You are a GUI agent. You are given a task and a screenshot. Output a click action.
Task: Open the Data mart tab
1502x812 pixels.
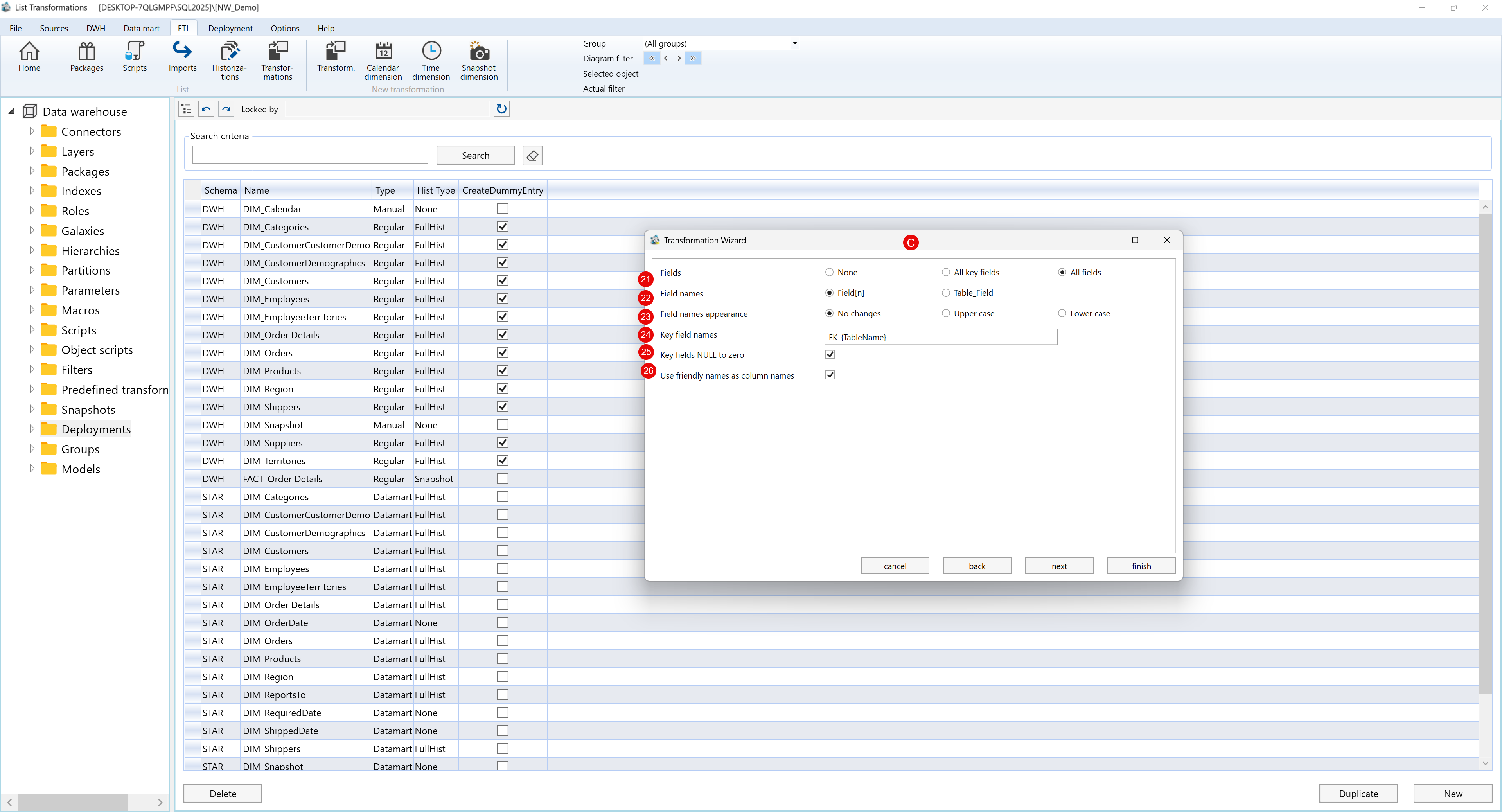[141, 28]
